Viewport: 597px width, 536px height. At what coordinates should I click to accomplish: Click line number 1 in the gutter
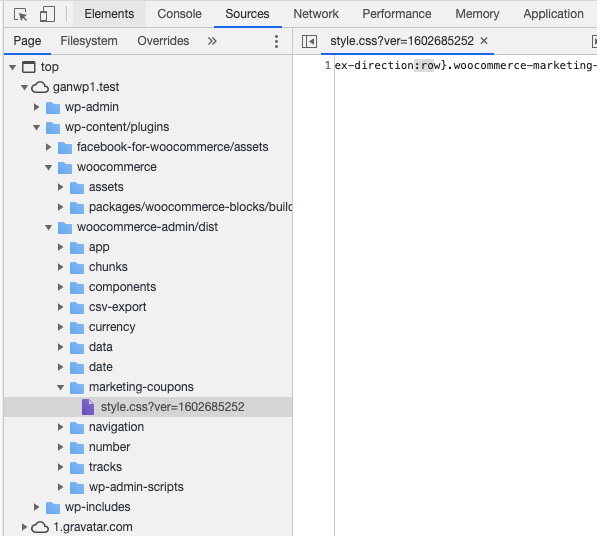327,65
